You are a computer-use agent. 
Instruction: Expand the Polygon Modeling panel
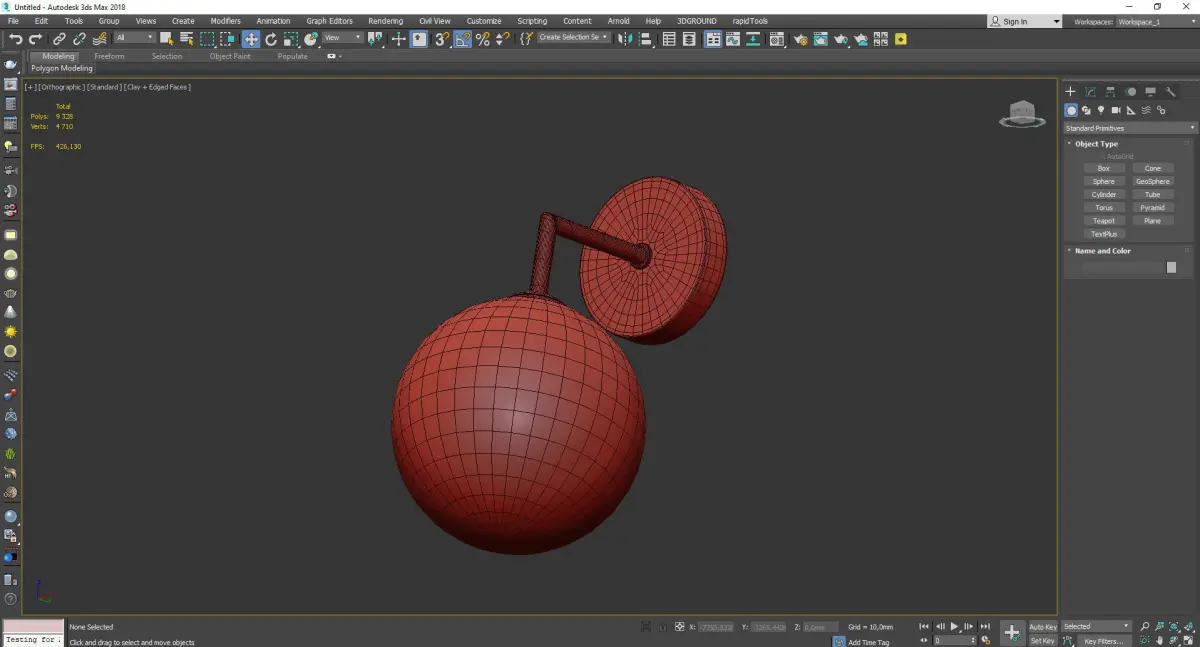click(x=61, y=68)
